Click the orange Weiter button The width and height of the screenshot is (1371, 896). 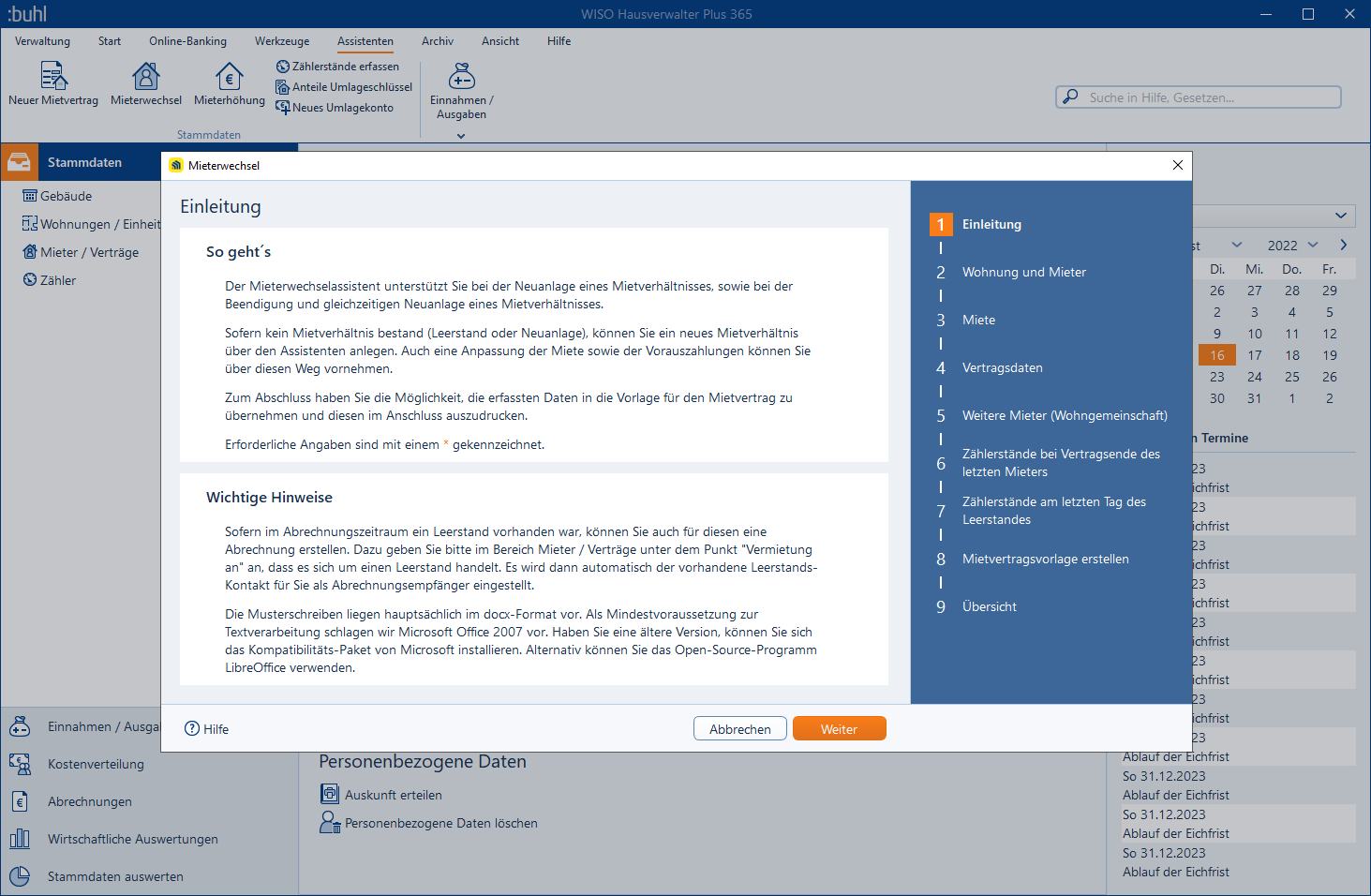click(x=840, y=729)
